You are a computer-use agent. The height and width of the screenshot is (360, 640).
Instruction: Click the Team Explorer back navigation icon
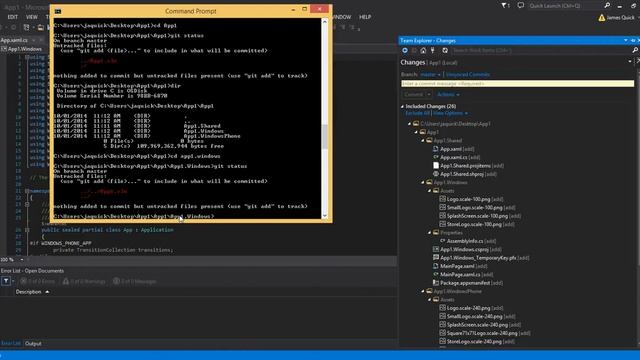point(404,50)
